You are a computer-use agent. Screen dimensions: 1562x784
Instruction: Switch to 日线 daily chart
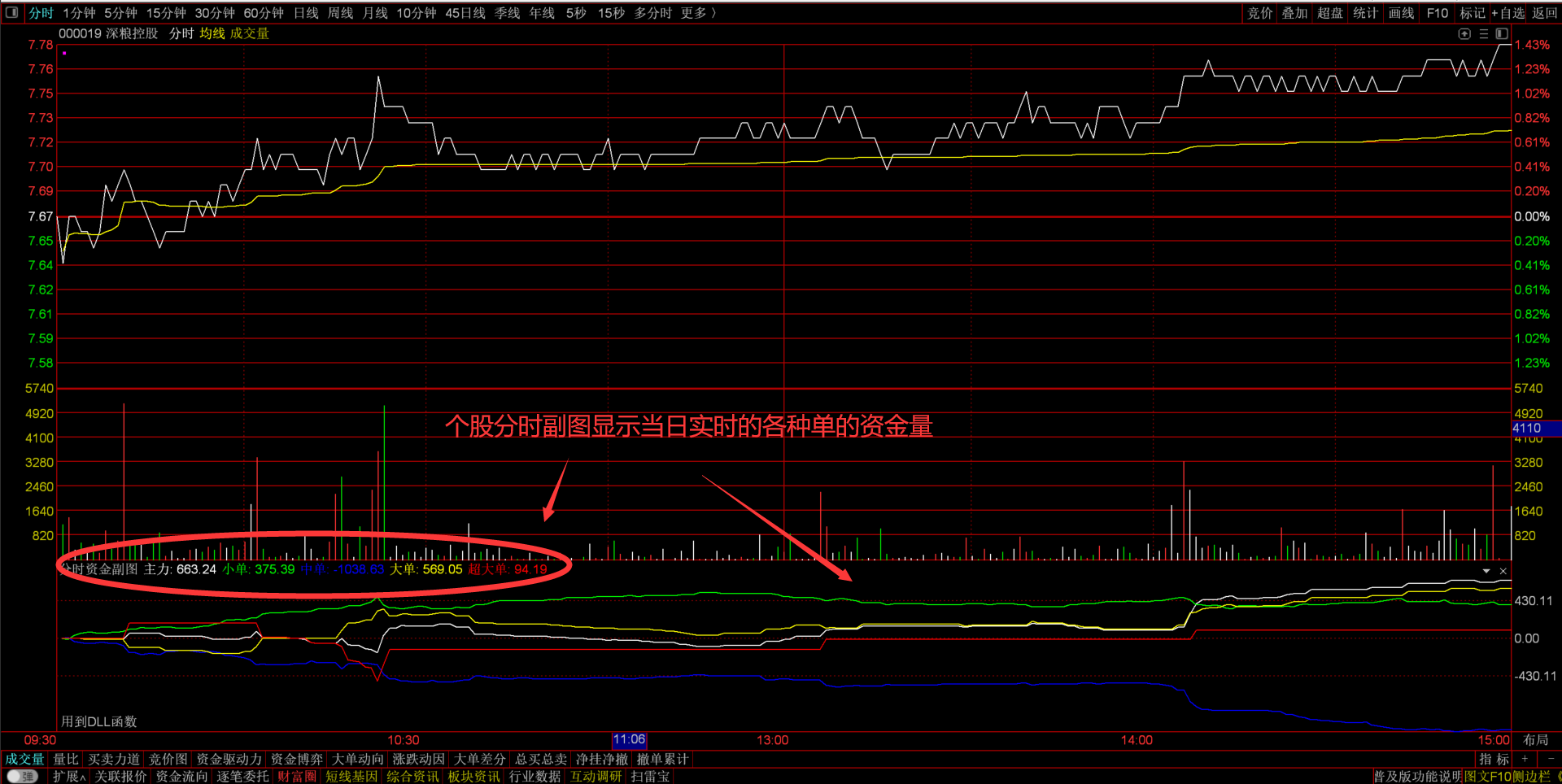coord(306,13)
